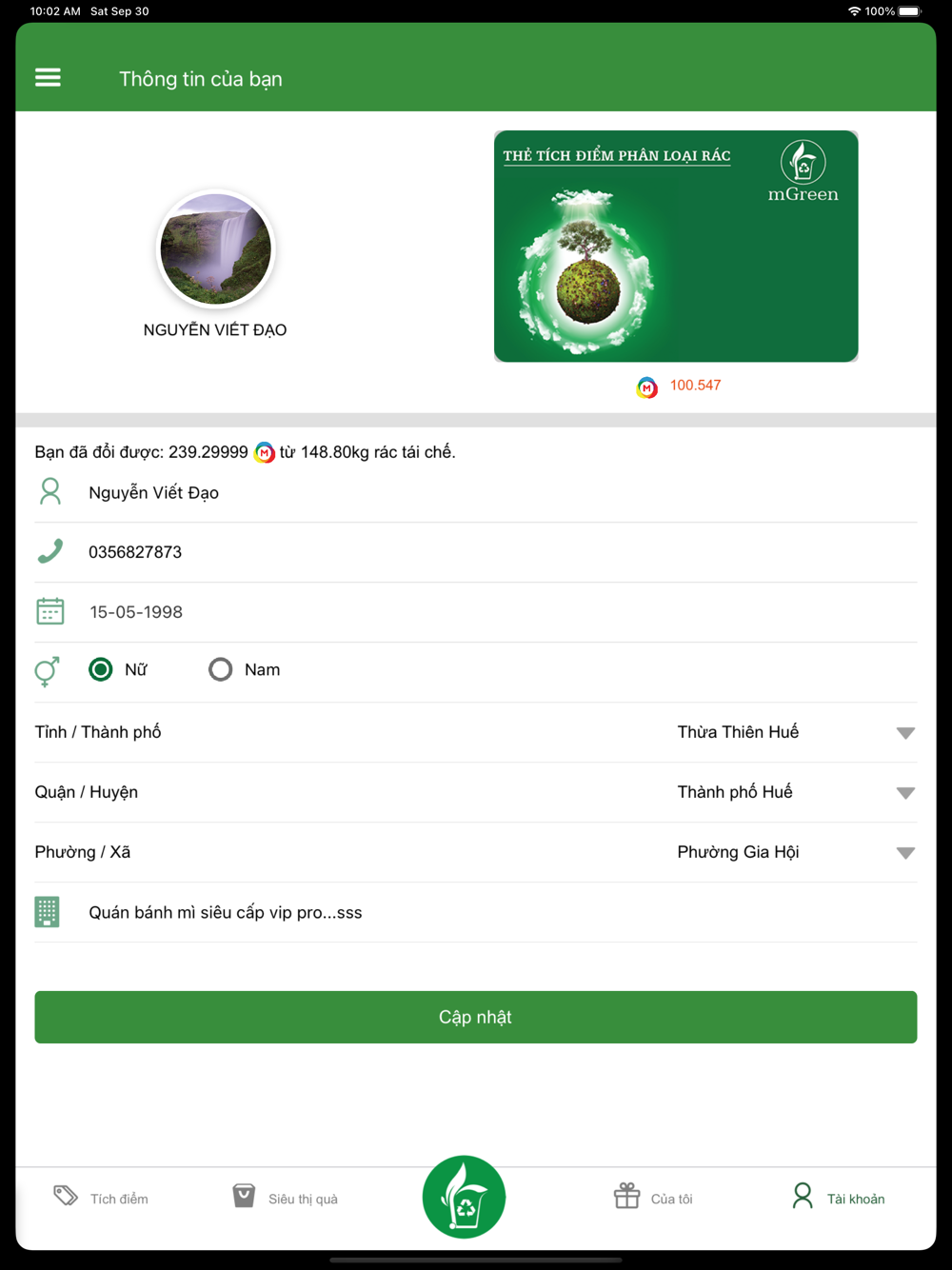Tap the name field Nguyễn Viết Đạo

tap(476, 492)
